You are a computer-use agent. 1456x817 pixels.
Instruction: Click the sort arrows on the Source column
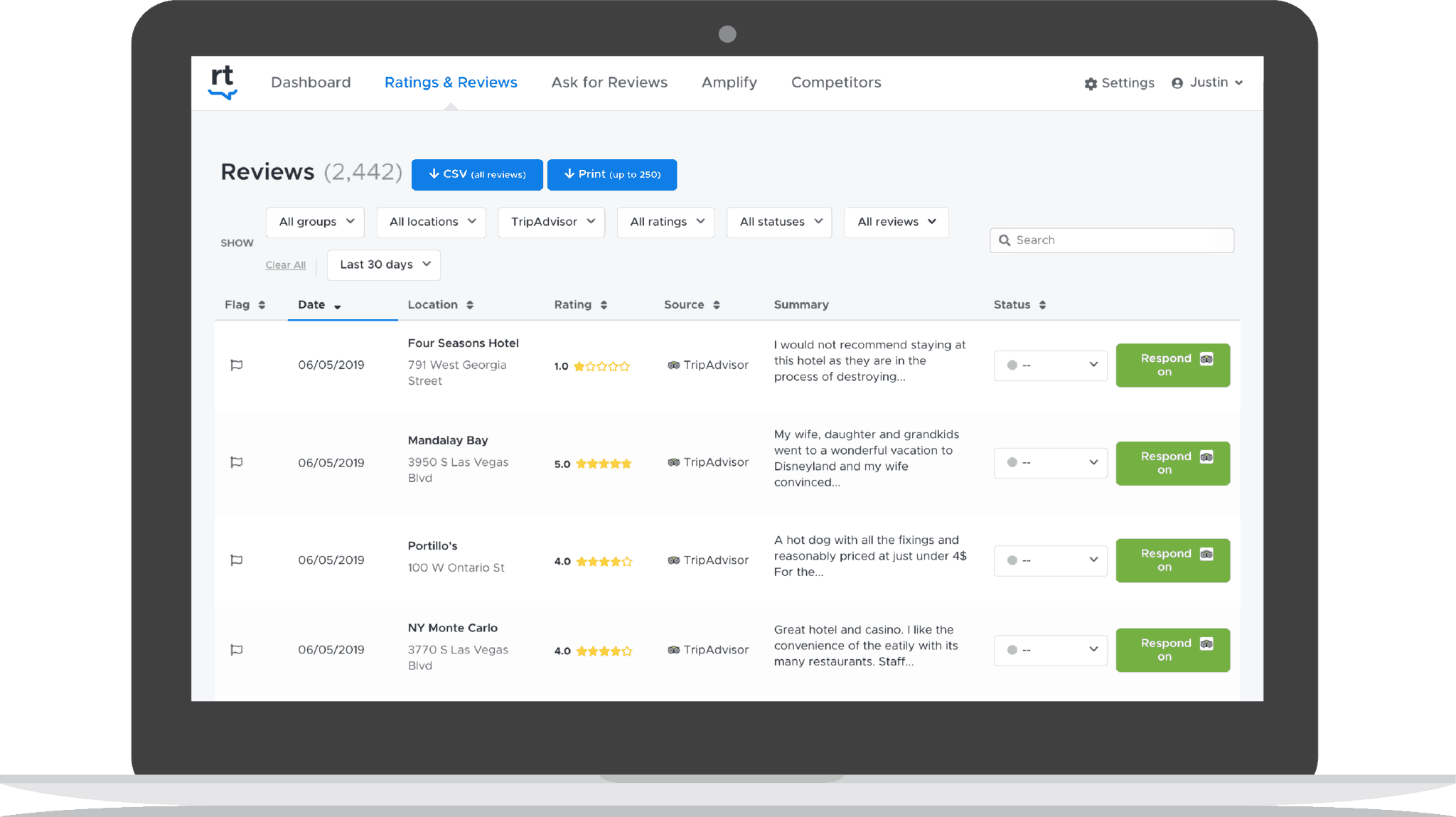717,304
